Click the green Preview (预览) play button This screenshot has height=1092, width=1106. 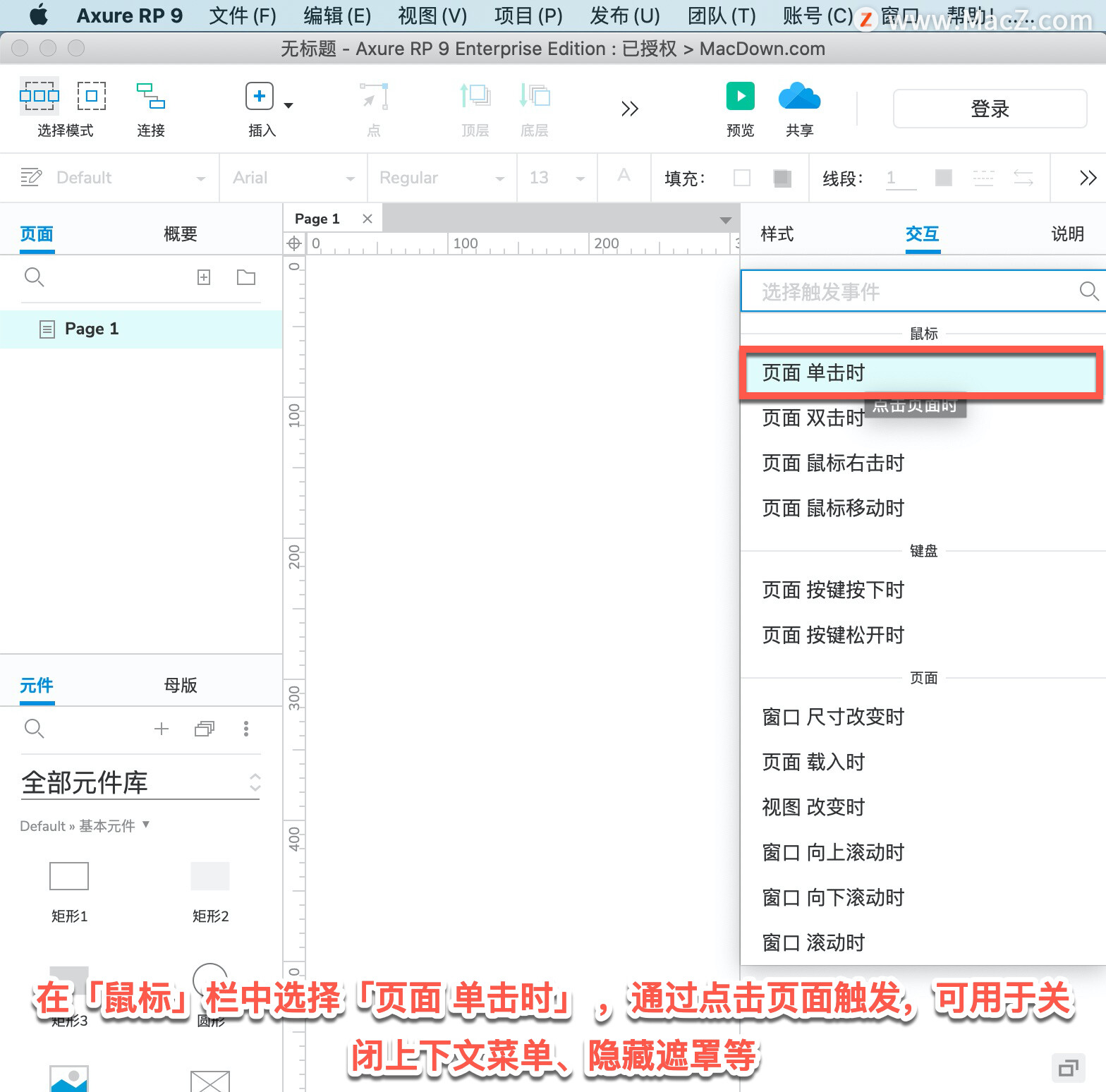coord(741,96)
